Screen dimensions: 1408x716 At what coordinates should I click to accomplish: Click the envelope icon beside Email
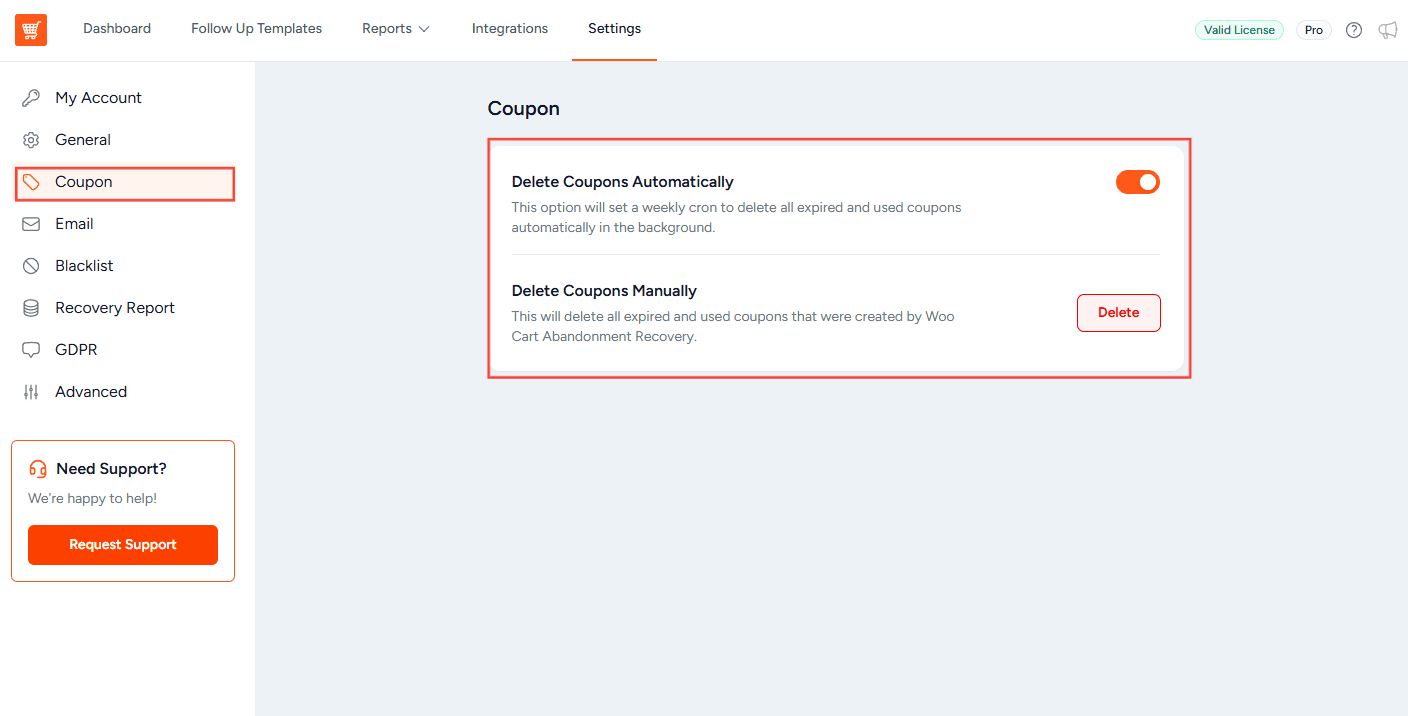(31, 224)
